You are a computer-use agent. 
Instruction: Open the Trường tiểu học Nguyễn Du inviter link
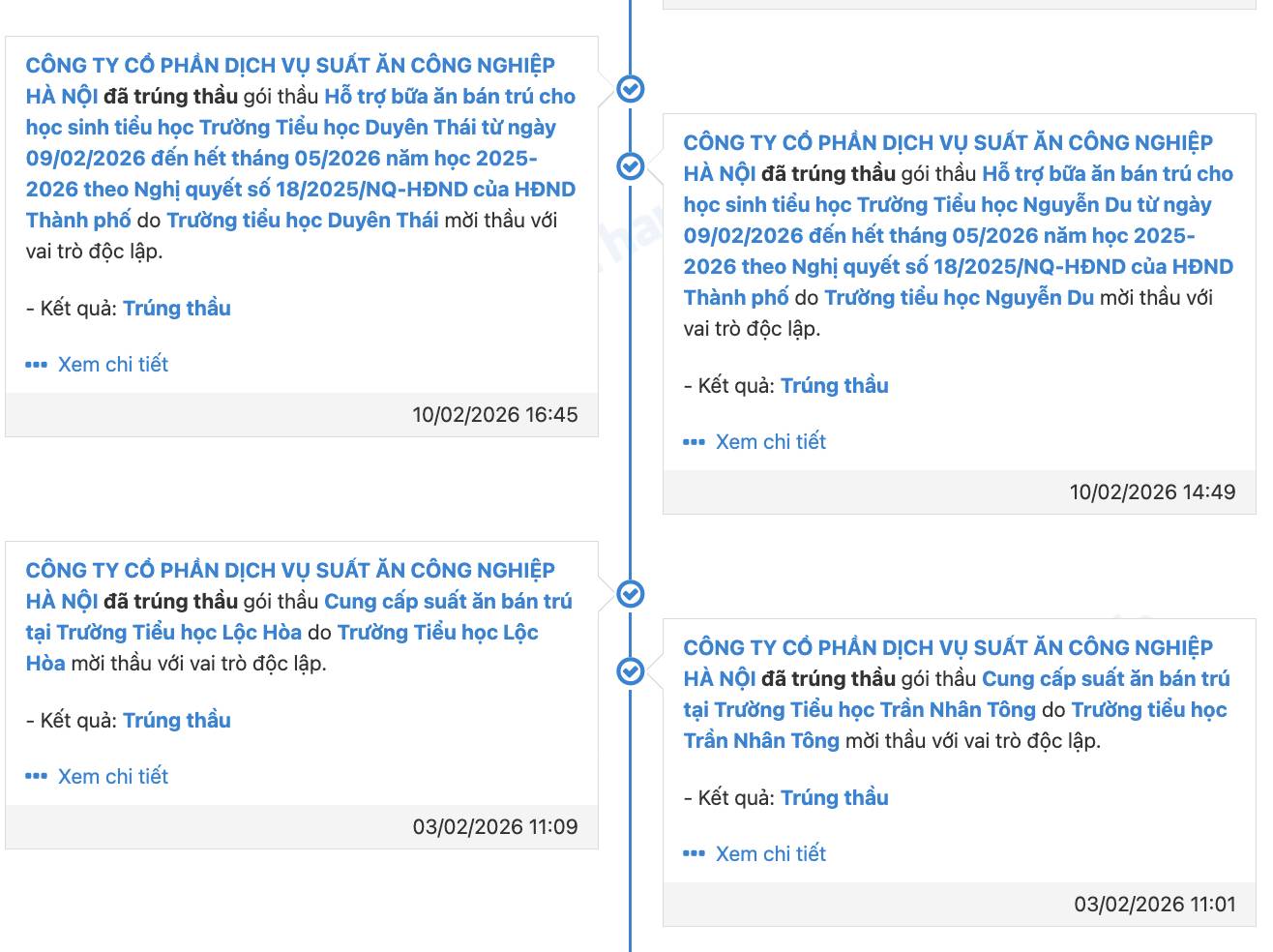959,298
